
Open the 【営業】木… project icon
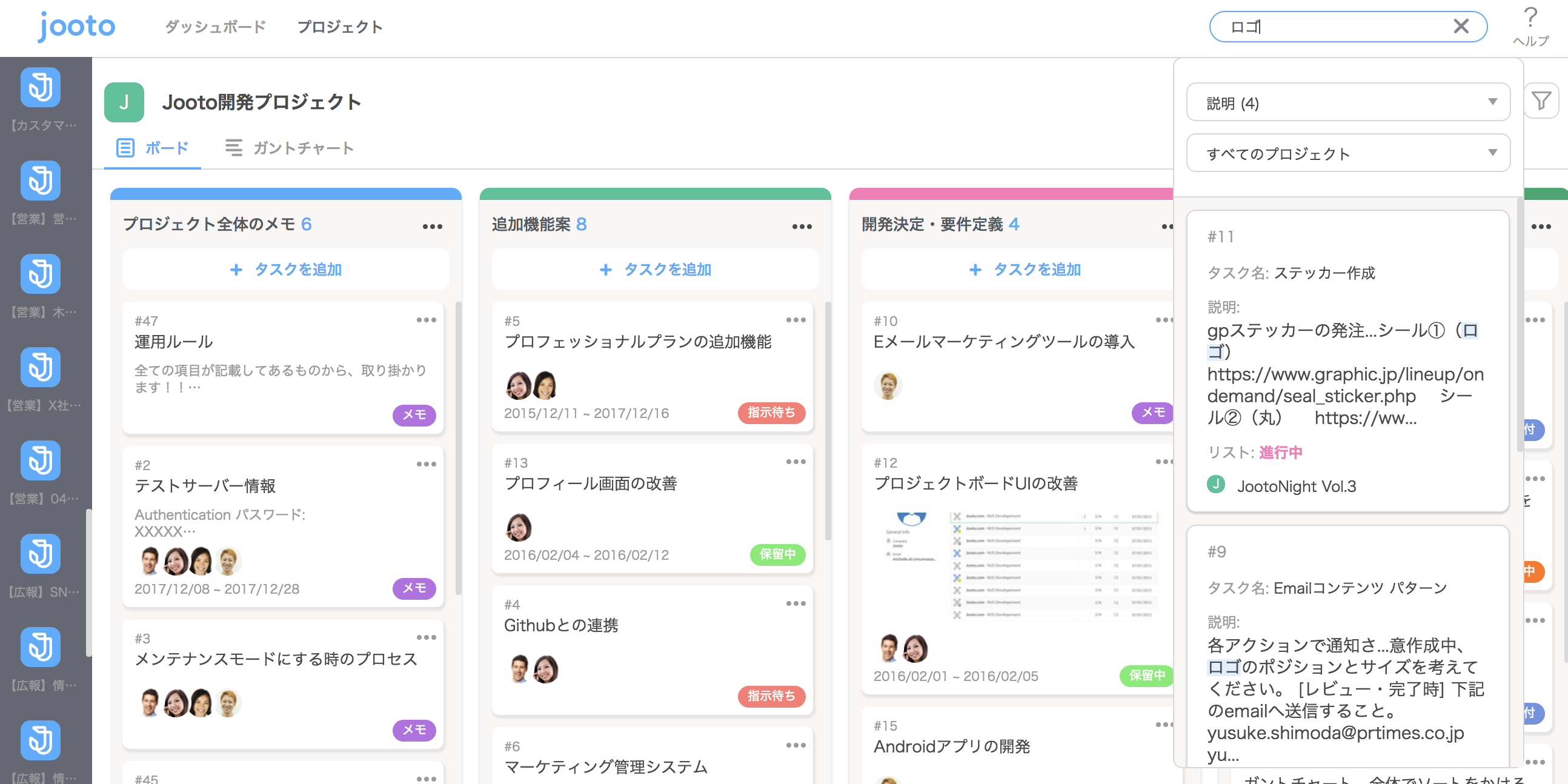pyautogui.click(x=40, y=273)
